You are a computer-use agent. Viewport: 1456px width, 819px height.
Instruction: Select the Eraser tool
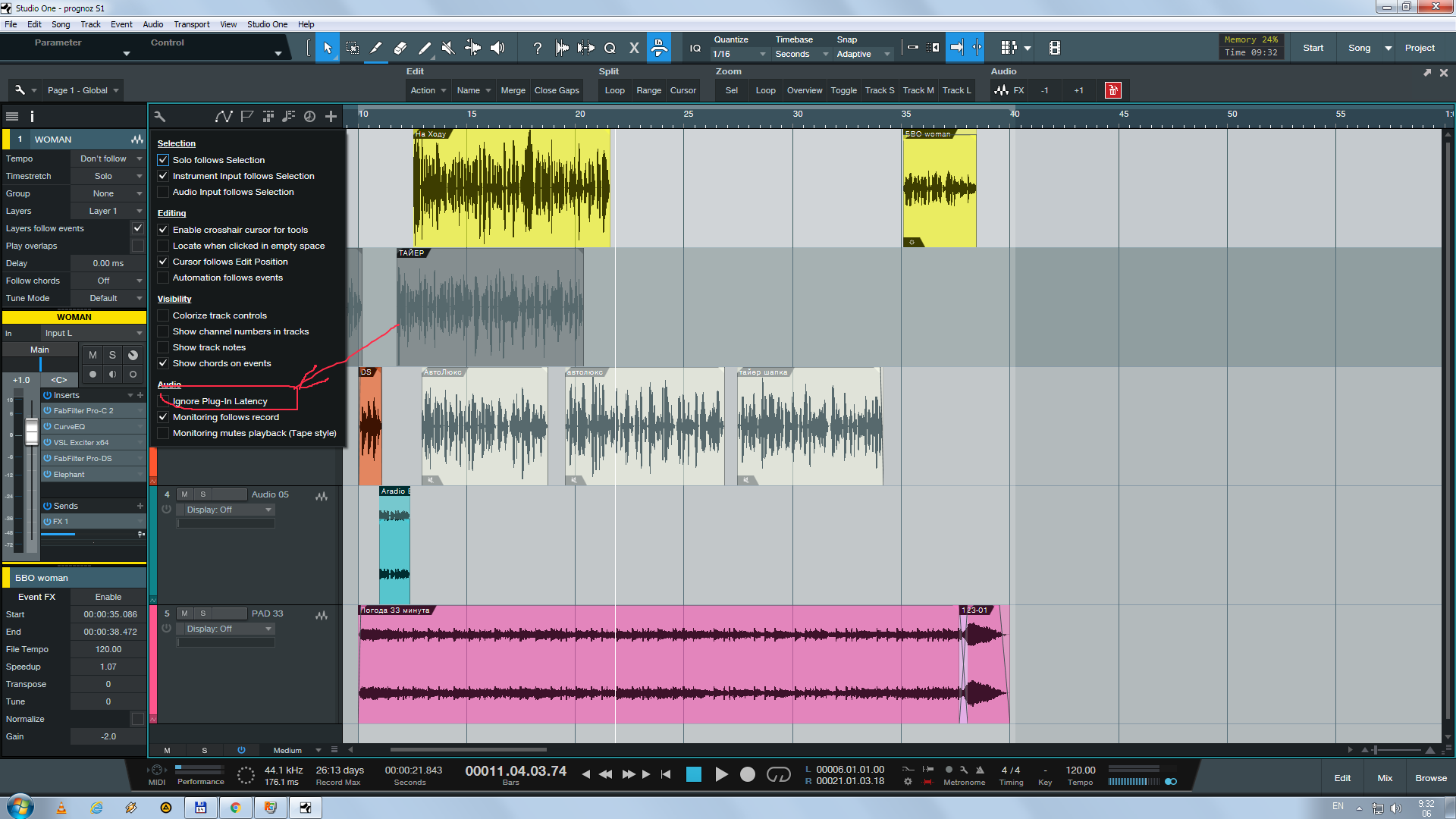pyautogui.click(x=400, y=48)
